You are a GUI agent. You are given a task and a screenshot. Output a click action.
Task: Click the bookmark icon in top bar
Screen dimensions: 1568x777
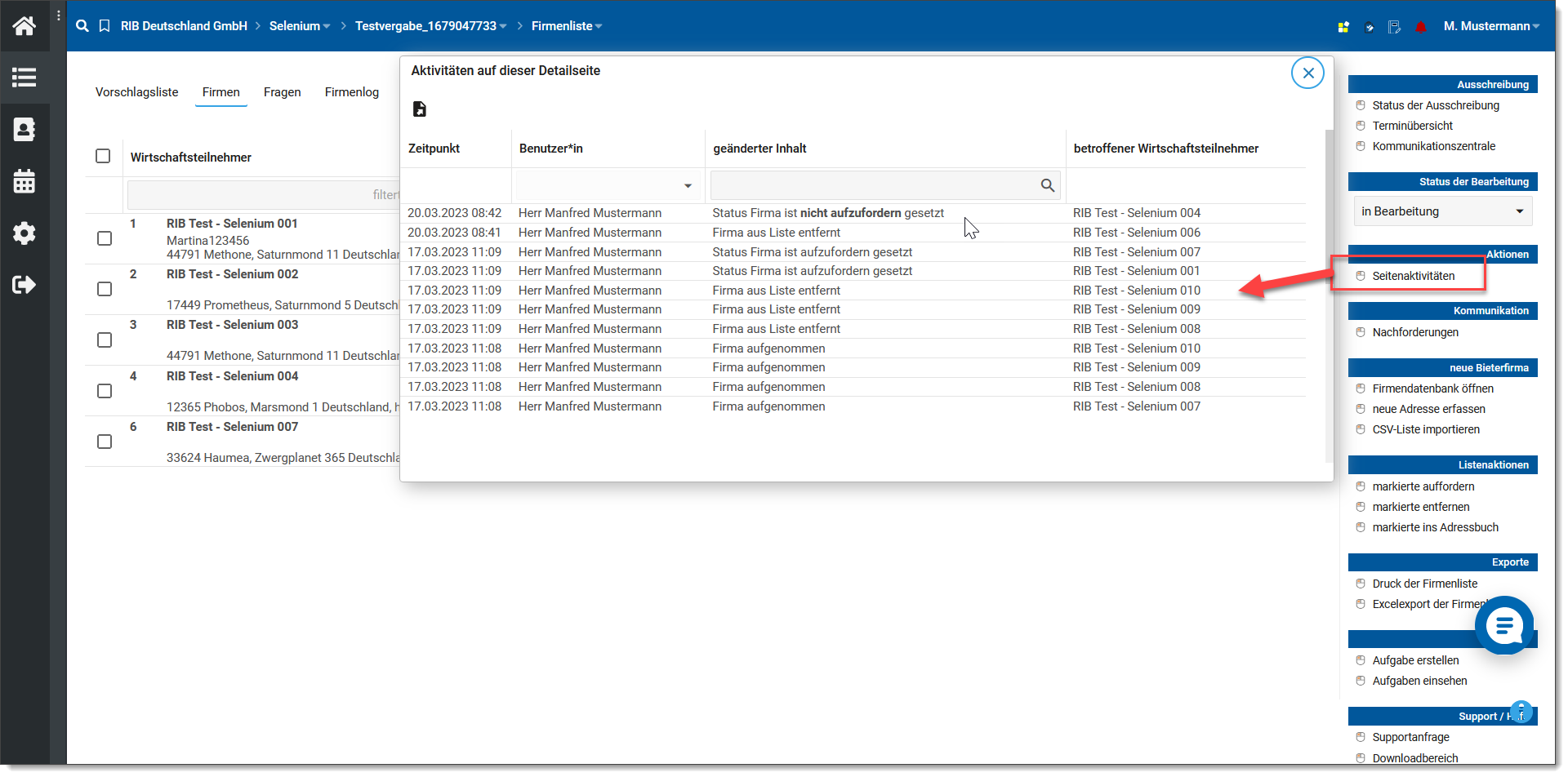click(x=105, y=26)
